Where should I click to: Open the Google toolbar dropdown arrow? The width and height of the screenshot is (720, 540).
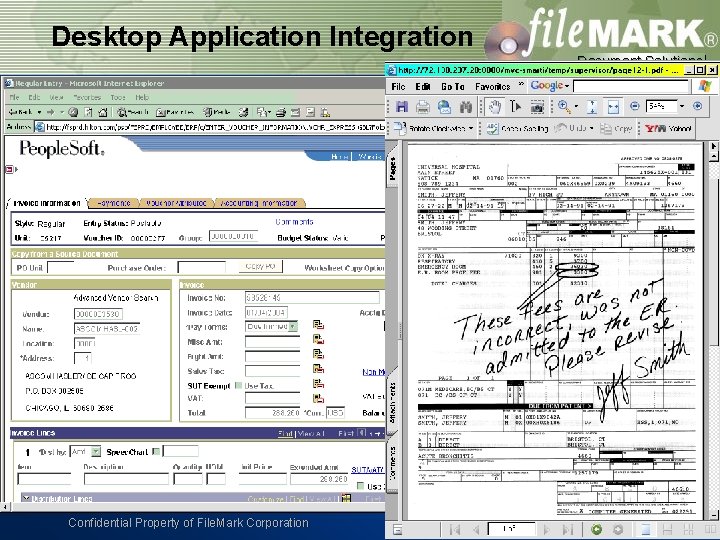click(567, 86)
